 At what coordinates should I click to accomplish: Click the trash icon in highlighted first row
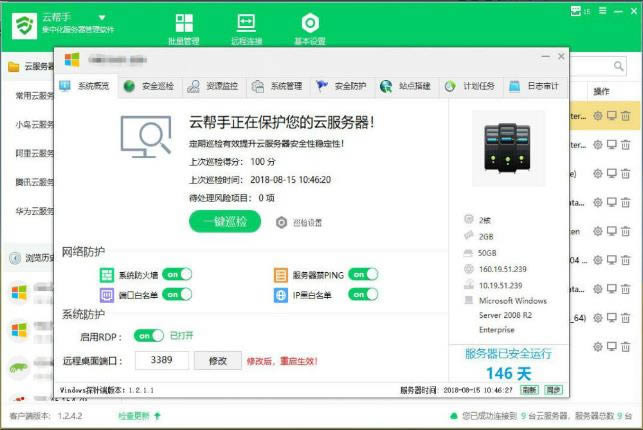(x=625, y=116)
